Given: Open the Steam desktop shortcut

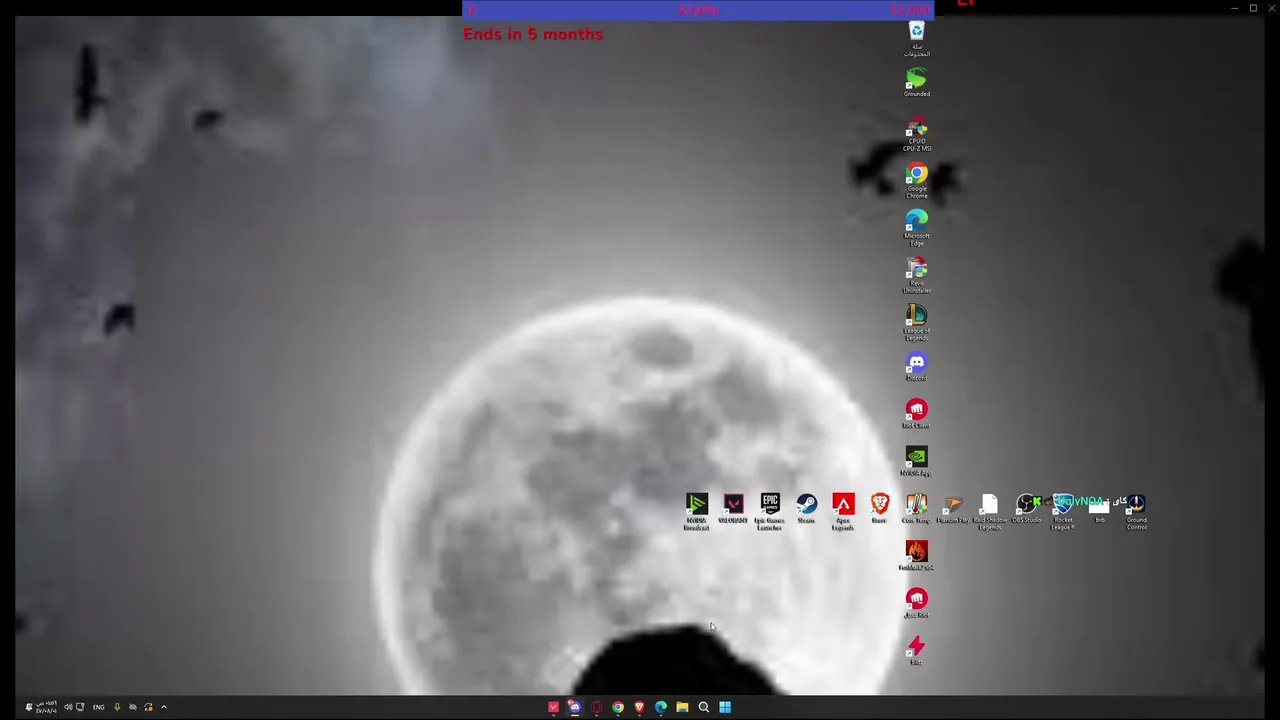Looking at the screenshot, I should point(806,508).
